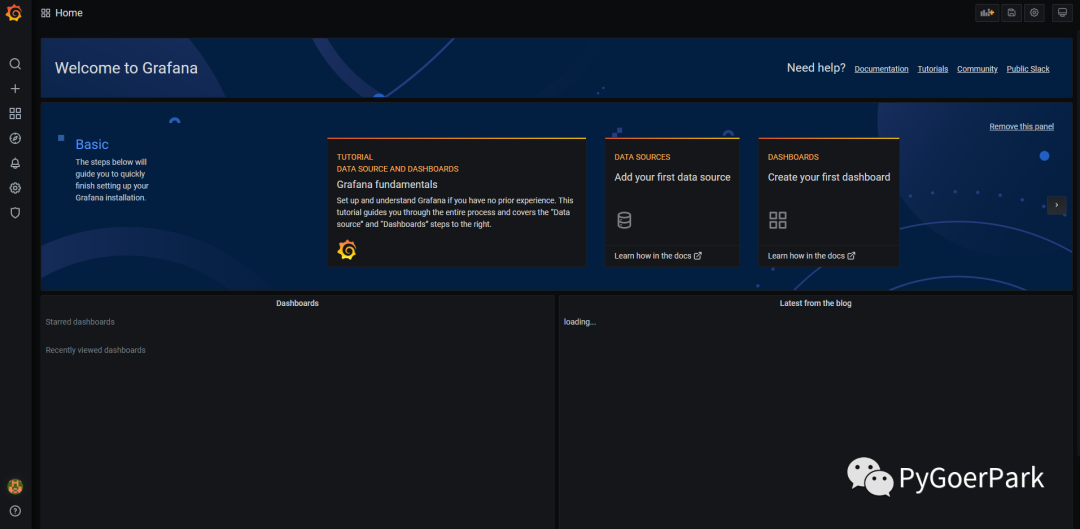The width and height of the screenshot is (1080, 529).
Task: Open the Server Admin shield icon
Action: coord(15,213)
